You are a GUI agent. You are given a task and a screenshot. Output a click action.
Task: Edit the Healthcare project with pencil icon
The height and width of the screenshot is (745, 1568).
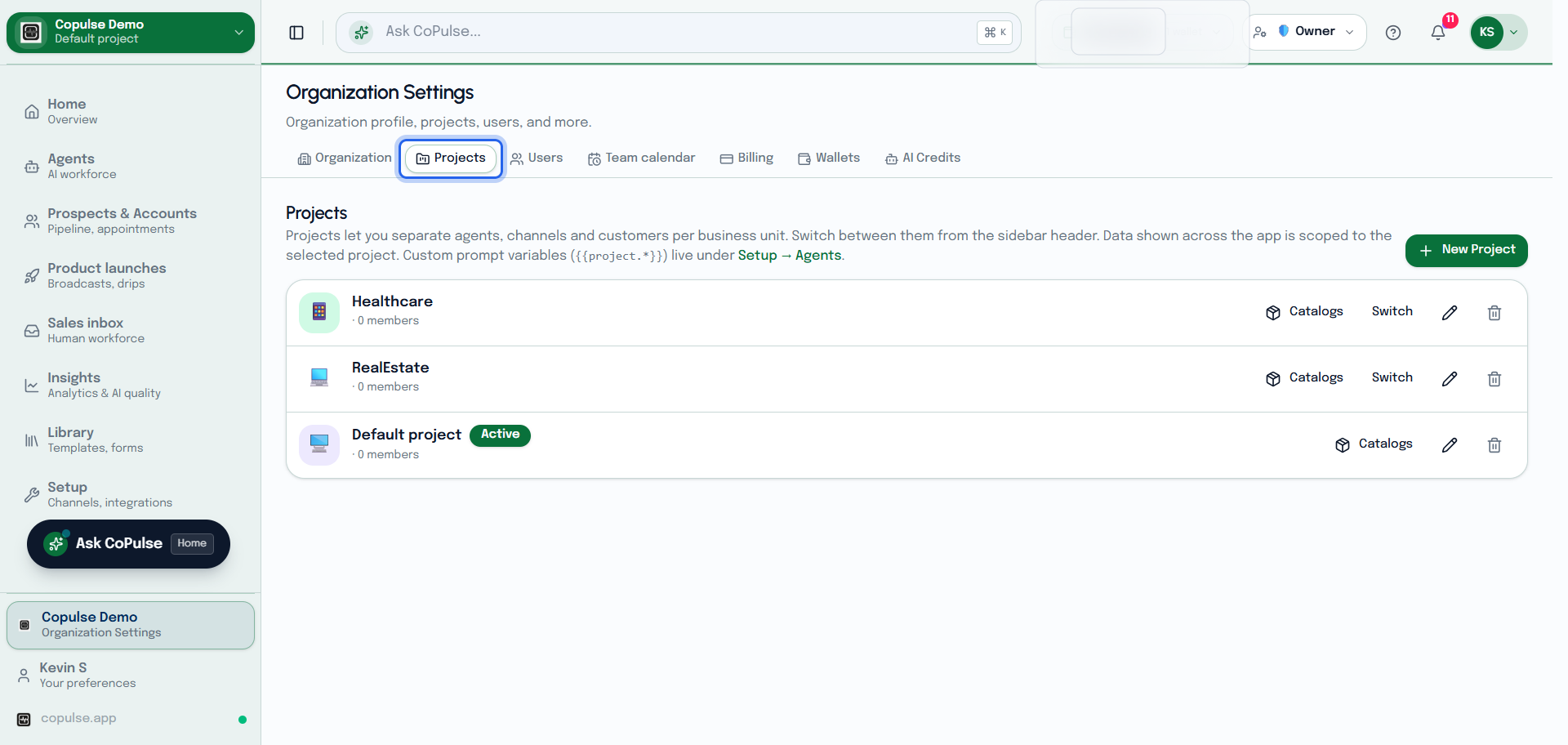coord(1450,313)
